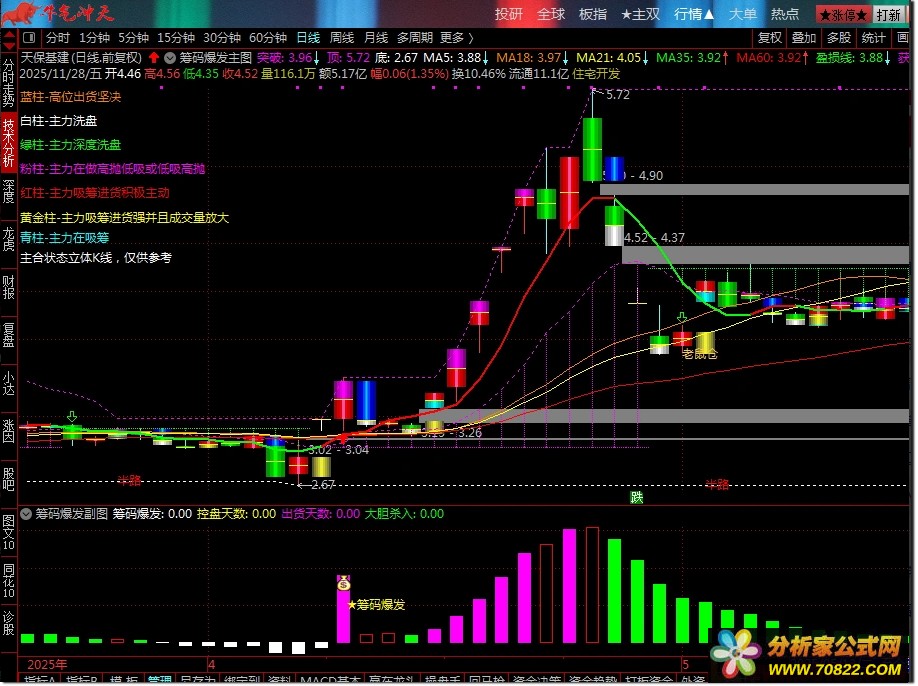The image size is (918, 686).
Task: Open the 深度 sidebar tab
Action: (x=9, y=191)
